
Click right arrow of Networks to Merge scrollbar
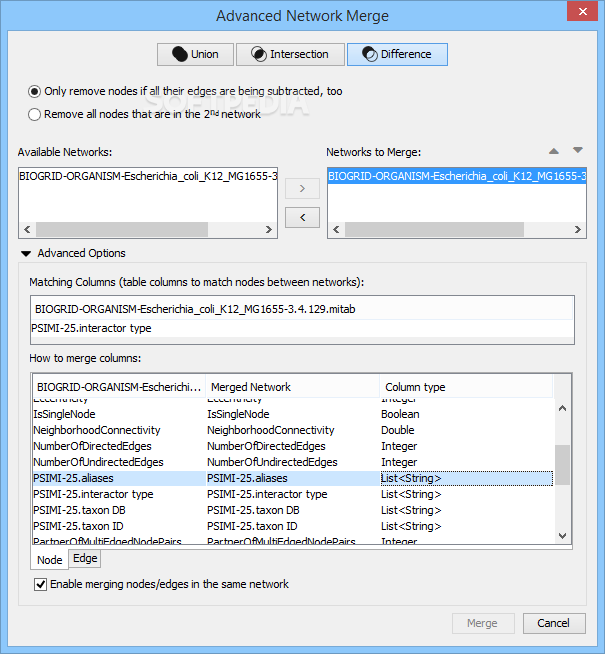[577, 229]
